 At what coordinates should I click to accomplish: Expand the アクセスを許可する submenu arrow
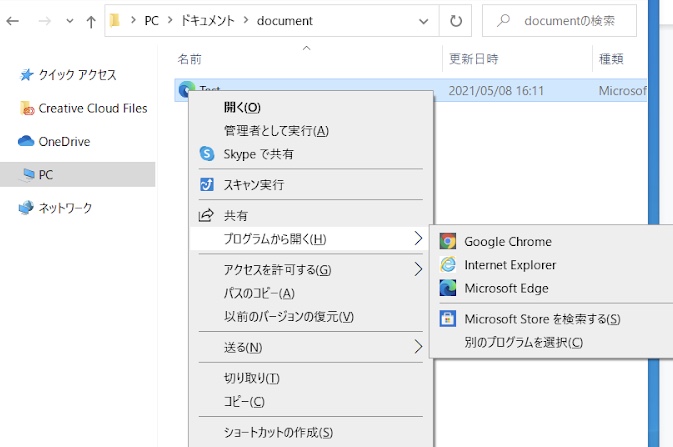418,269
